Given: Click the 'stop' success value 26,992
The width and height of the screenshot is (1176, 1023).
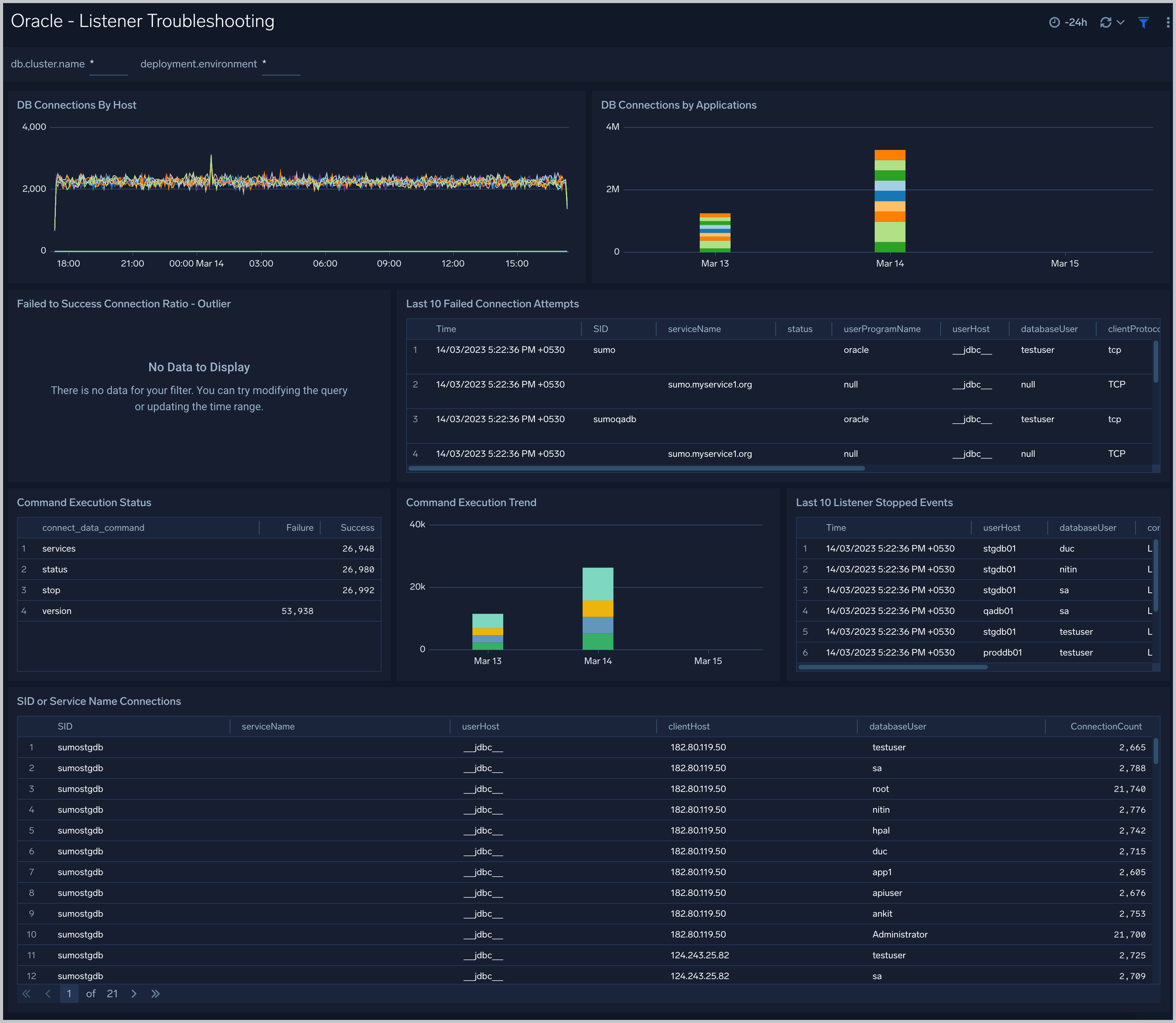Looking at the screenshot, I should pos(358,591).
